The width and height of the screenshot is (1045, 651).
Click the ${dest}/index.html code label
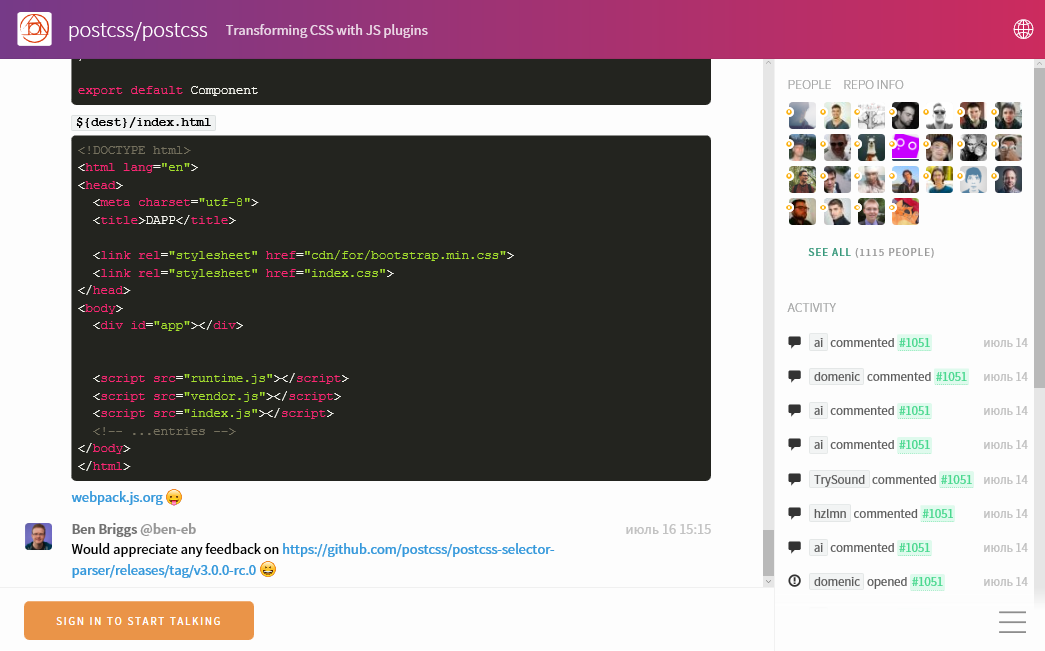point(143,122)
